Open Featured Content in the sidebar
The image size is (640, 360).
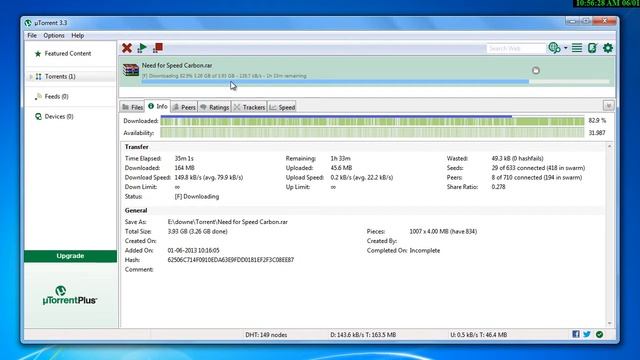(x=68, y=53)
